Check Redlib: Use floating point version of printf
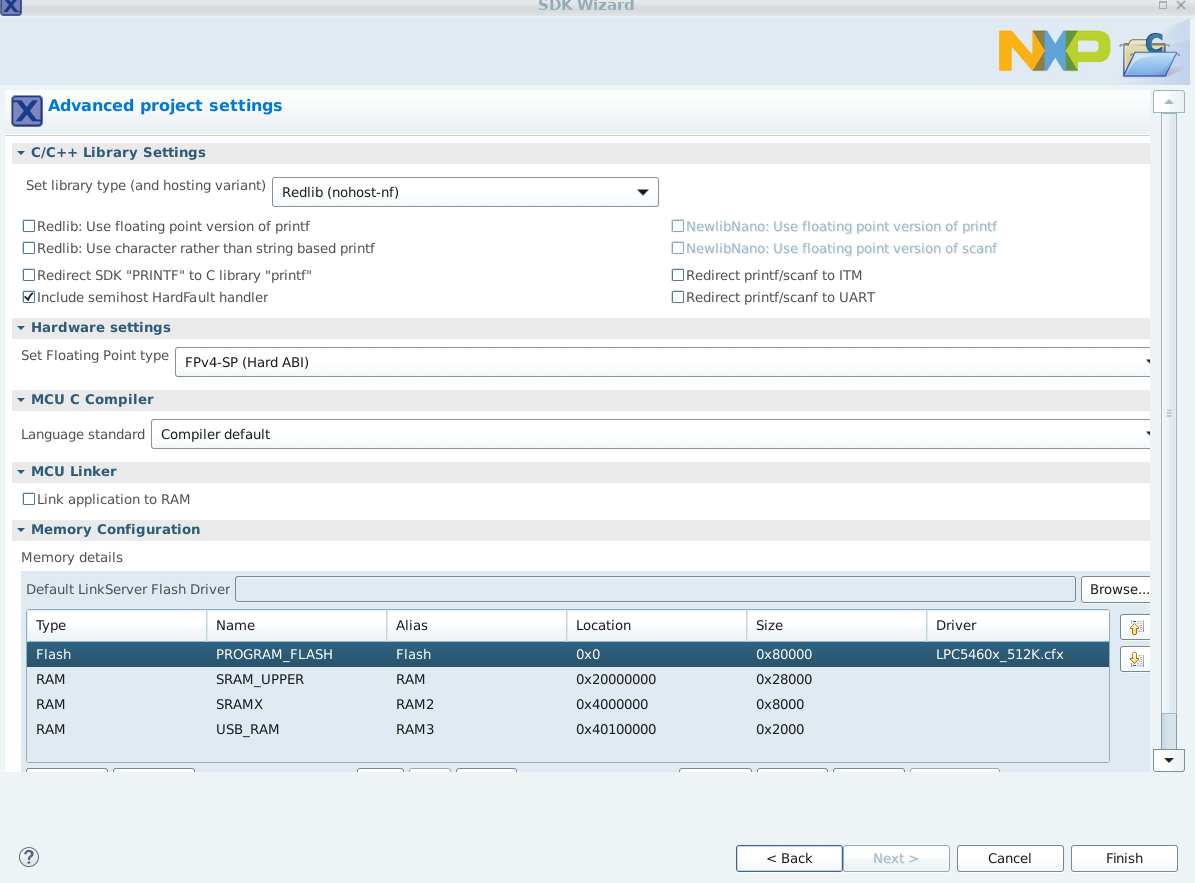1195x883 pixels. [x=29, y=226]
